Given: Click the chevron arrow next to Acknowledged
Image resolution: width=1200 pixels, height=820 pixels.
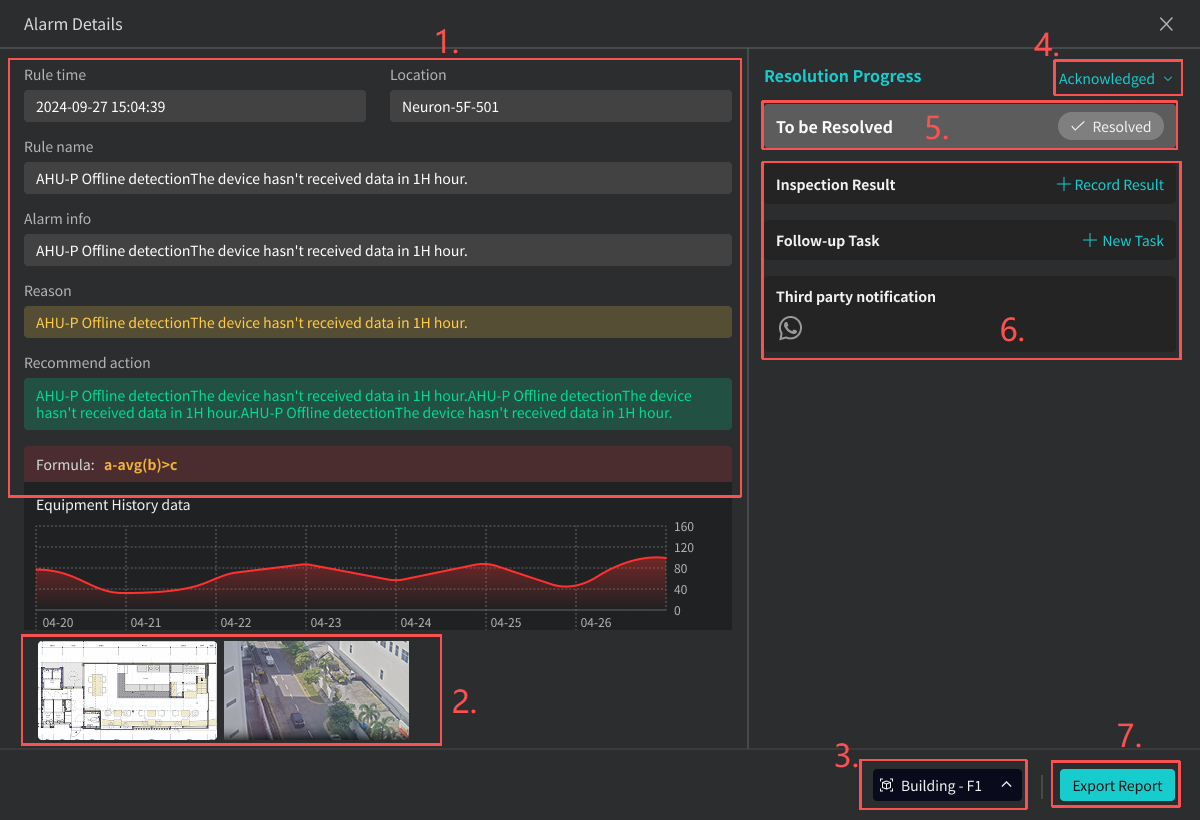Looking at the screenshot, I should click(x=1167, y=79).
